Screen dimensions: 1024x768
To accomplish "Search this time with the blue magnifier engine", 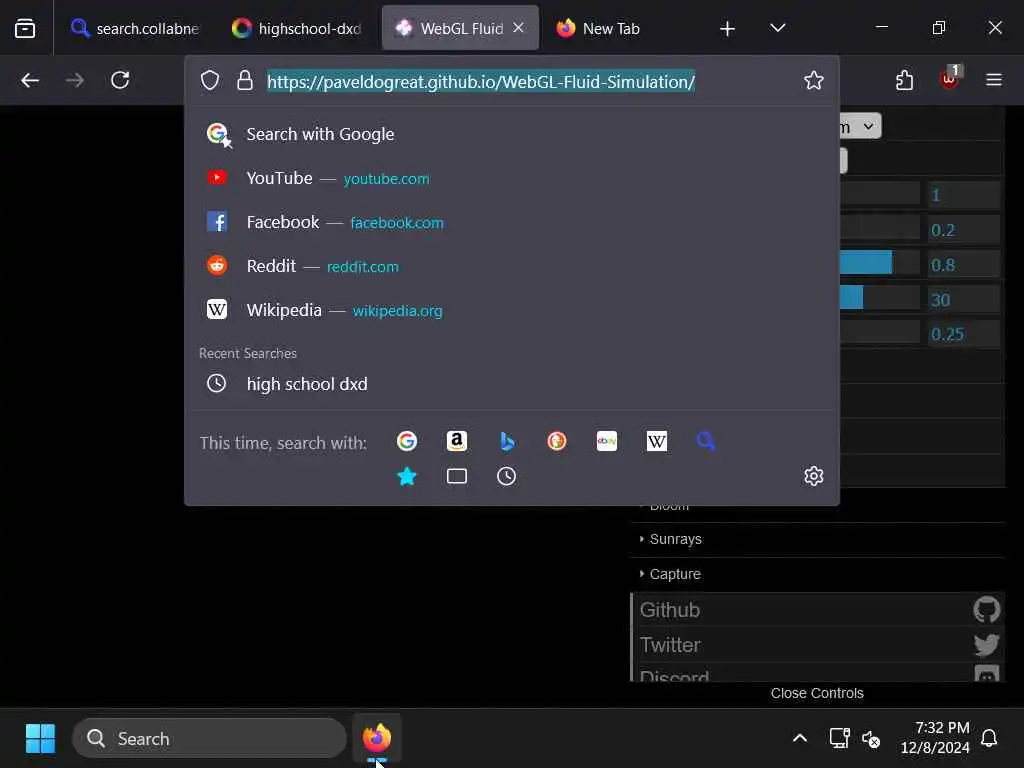I will pos(706,441).
